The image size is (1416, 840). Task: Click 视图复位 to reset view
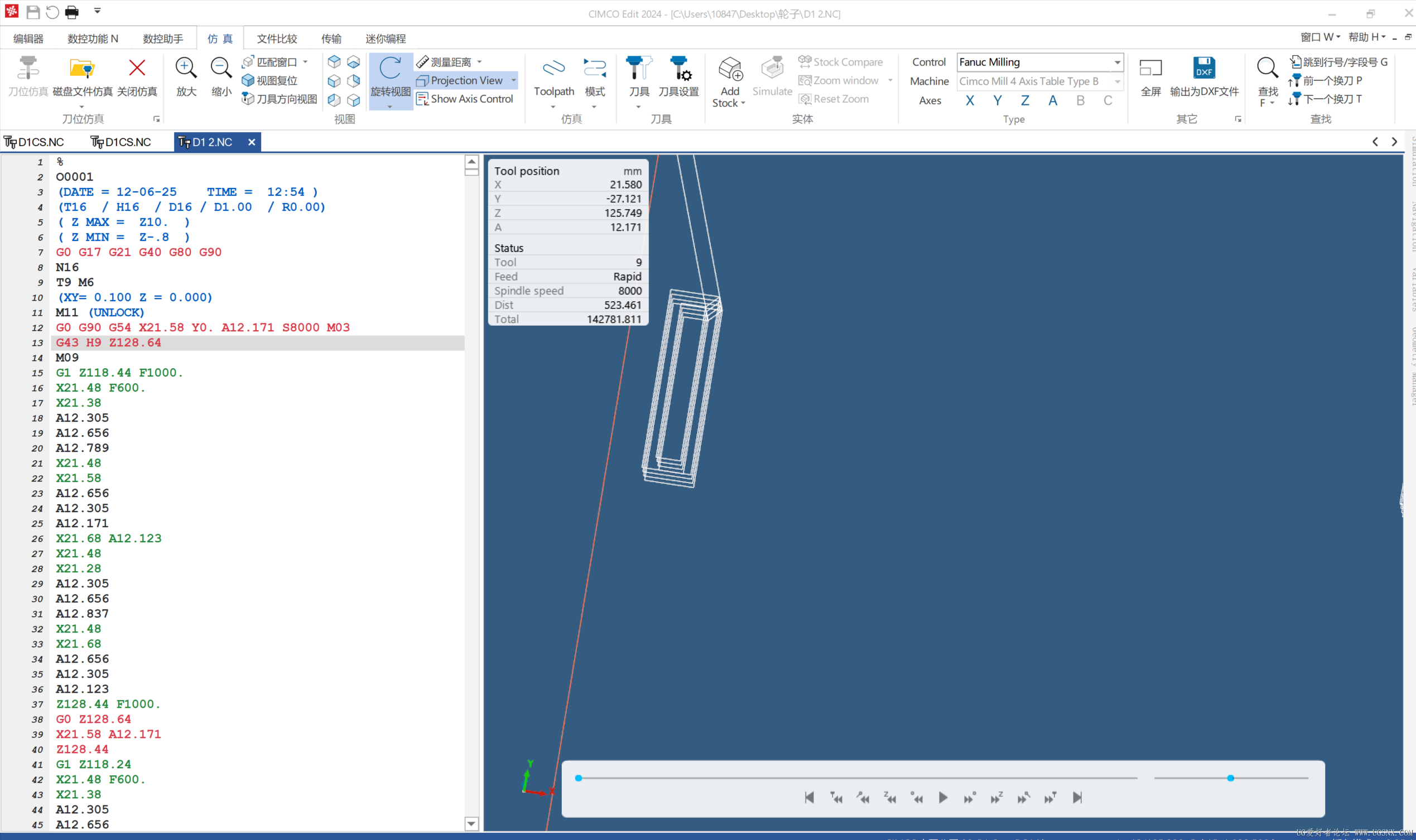tap(270, 80)
